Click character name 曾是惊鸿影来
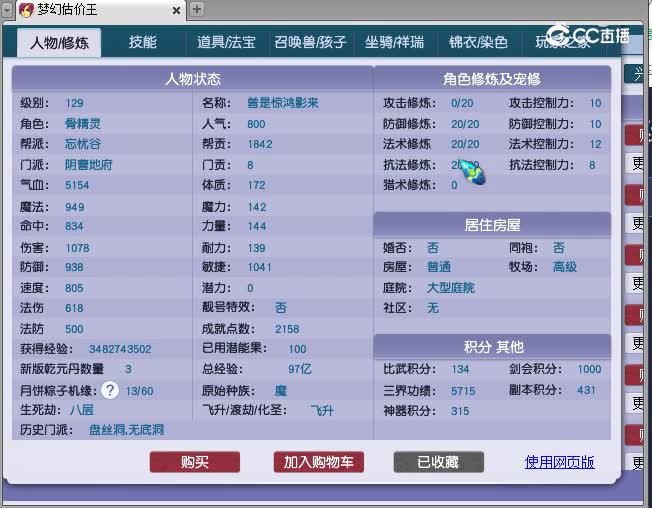 click(x=283, y=103)
